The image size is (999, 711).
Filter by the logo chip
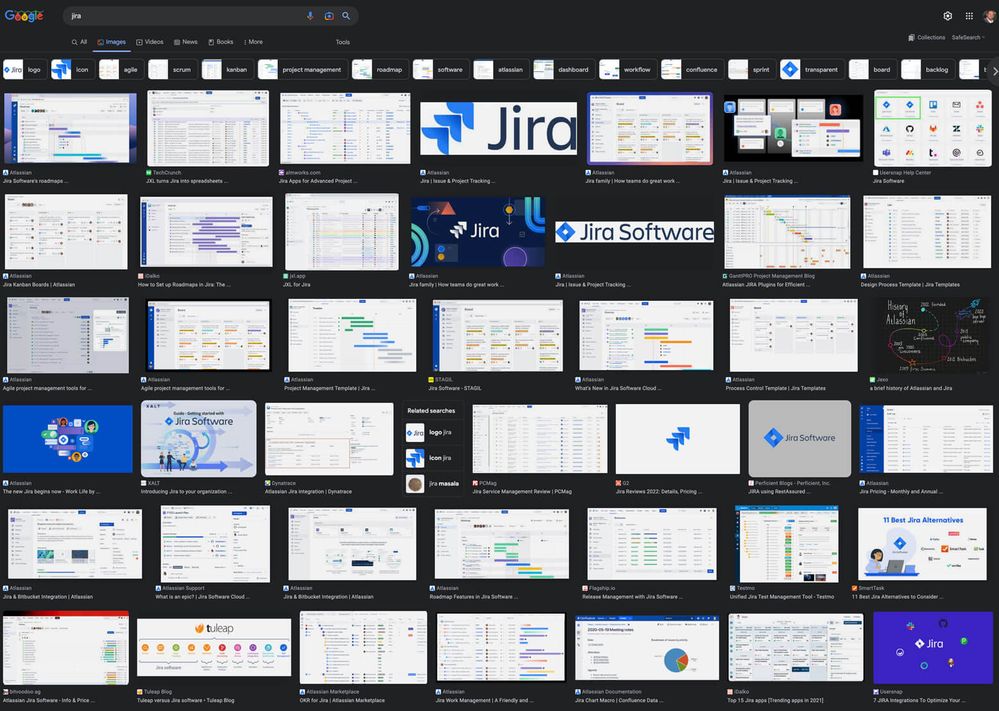pyautogui.click(x=23, y=69)
